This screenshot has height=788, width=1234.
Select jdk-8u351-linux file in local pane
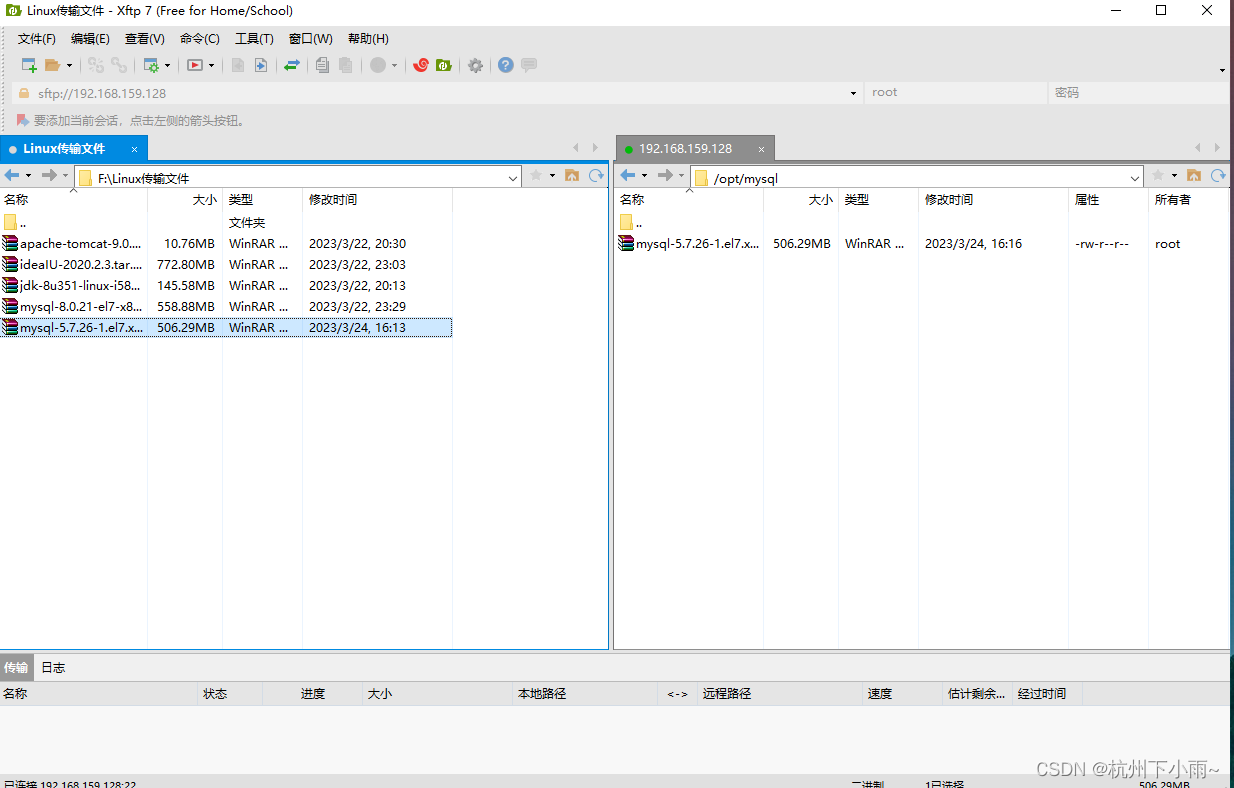[226, 286]
